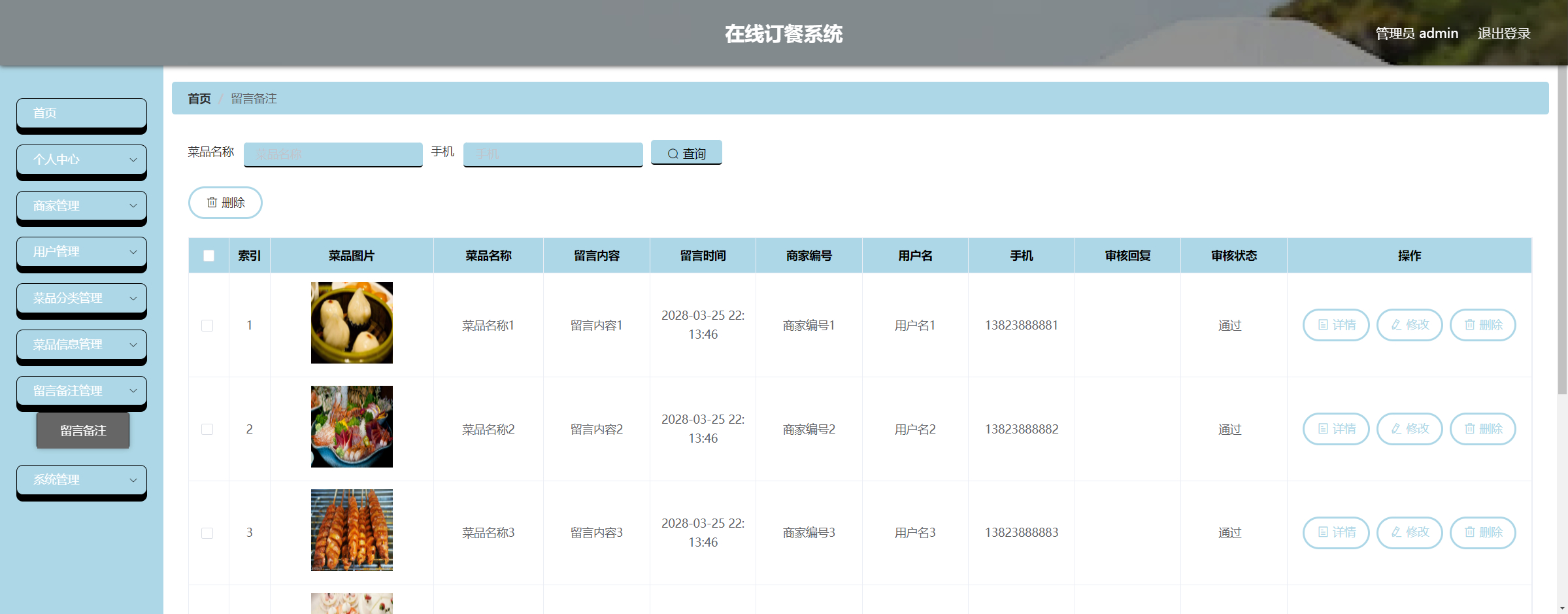Click the 留言时间 column header

pos(703,256)
